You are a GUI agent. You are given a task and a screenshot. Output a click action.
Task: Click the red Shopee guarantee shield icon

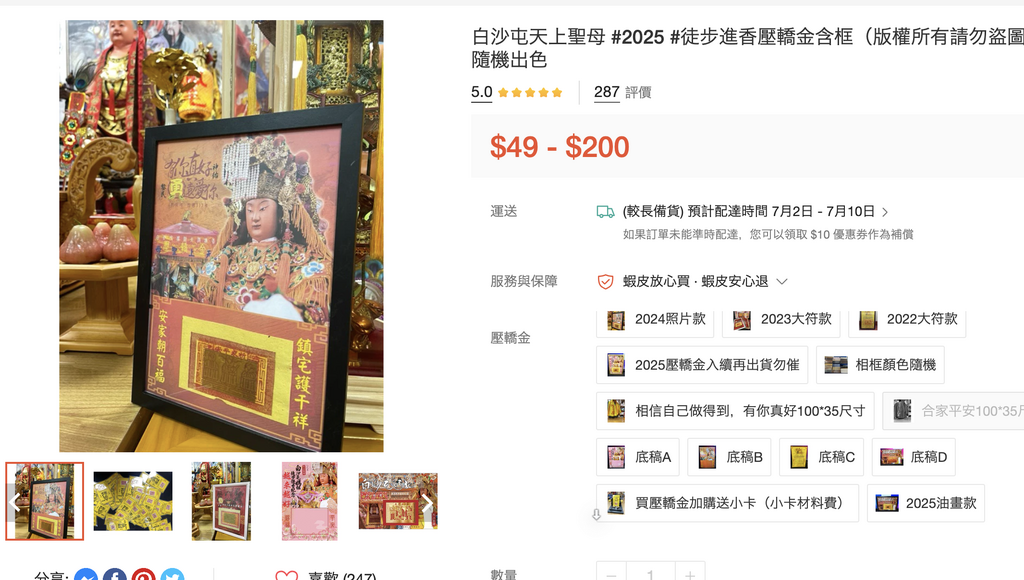coord(605,282)
